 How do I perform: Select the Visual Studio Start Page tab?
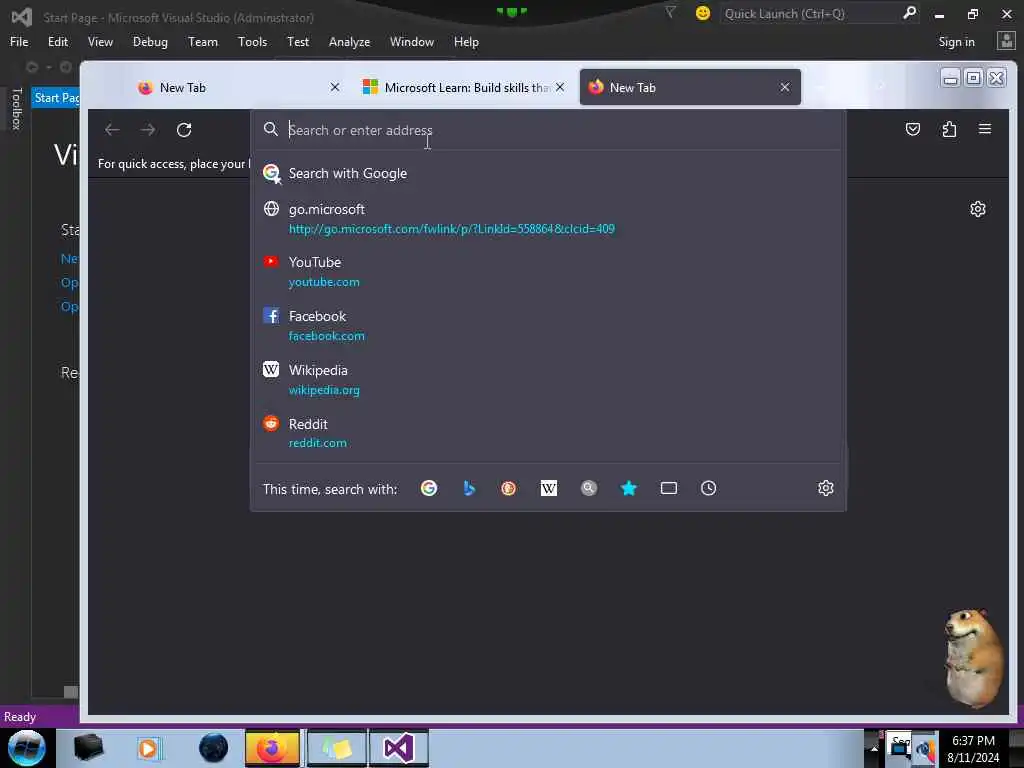pos(56,98)
